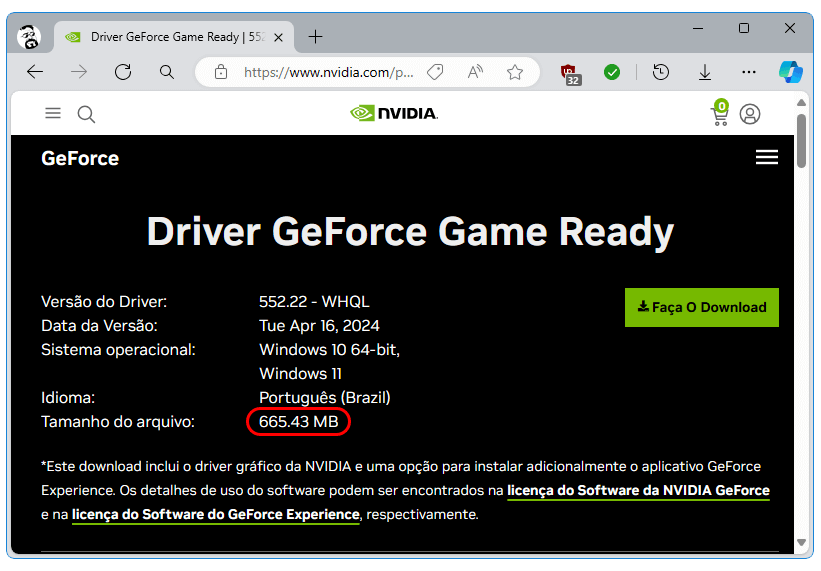Click the browser profile avatar
This screenshot has height=571, width=821.
click(x=29, y=37)
